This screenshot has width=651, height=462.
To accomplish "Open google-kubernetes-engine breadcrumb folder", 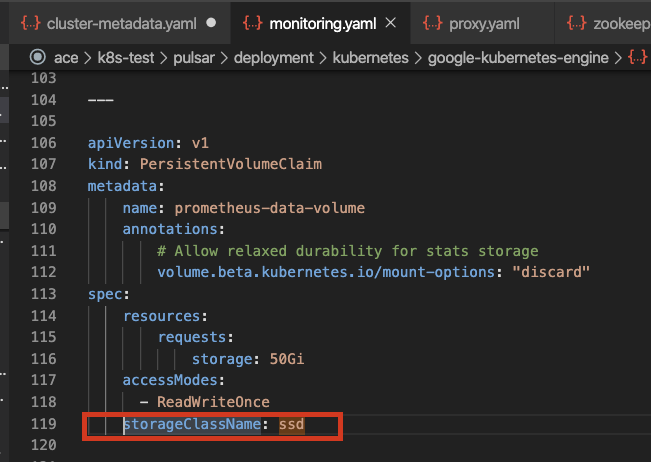I will [x=518, y=58].
